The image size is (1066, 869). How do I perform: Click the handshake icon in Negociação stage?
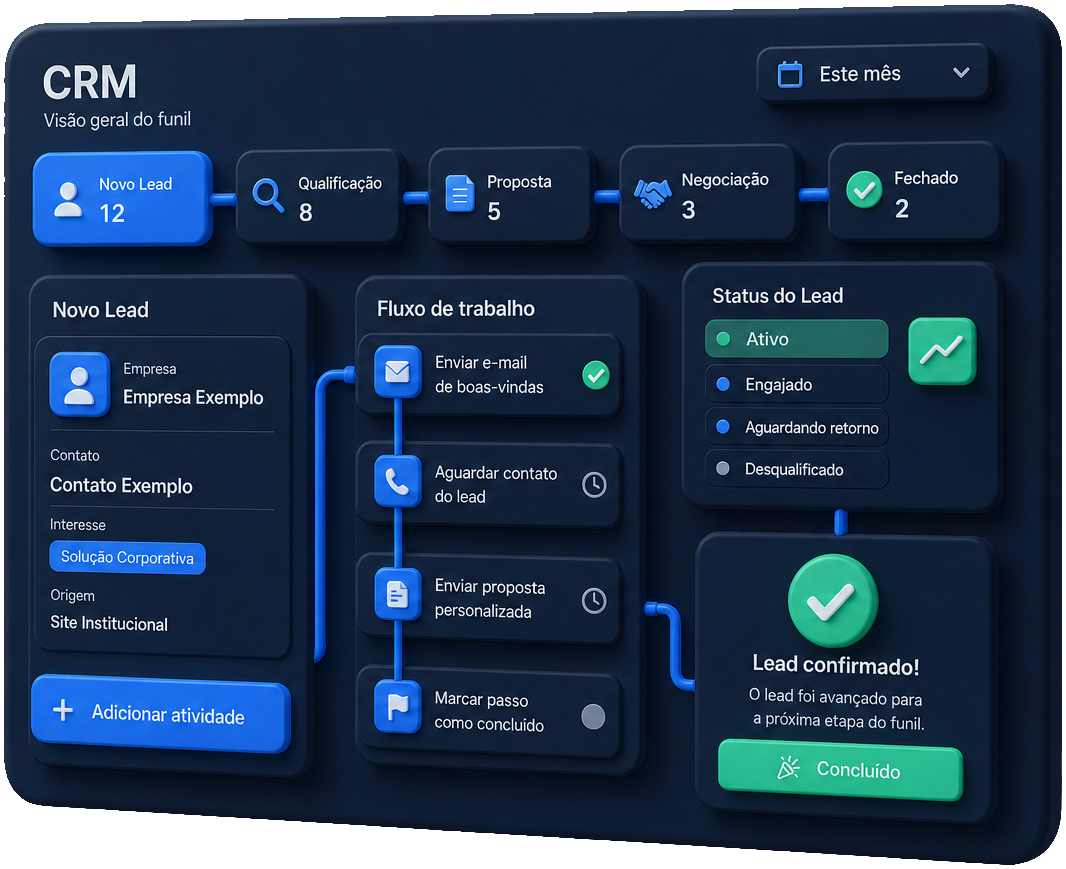pyautogui.click(x=652, y=193)
